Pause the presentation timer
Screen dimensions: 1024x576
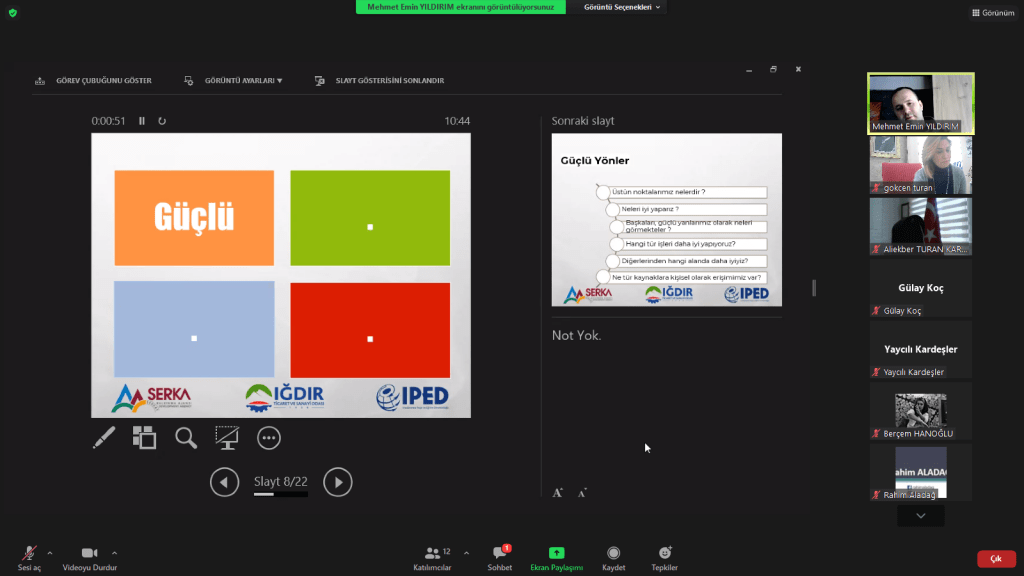coord(142,121)
